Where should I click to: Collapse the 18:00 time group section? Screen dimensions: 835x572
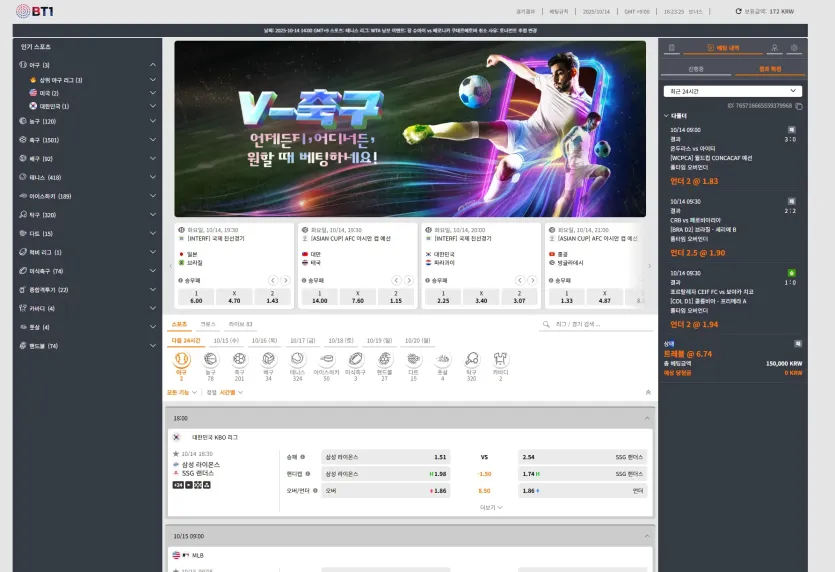click(x=647, y=418)
